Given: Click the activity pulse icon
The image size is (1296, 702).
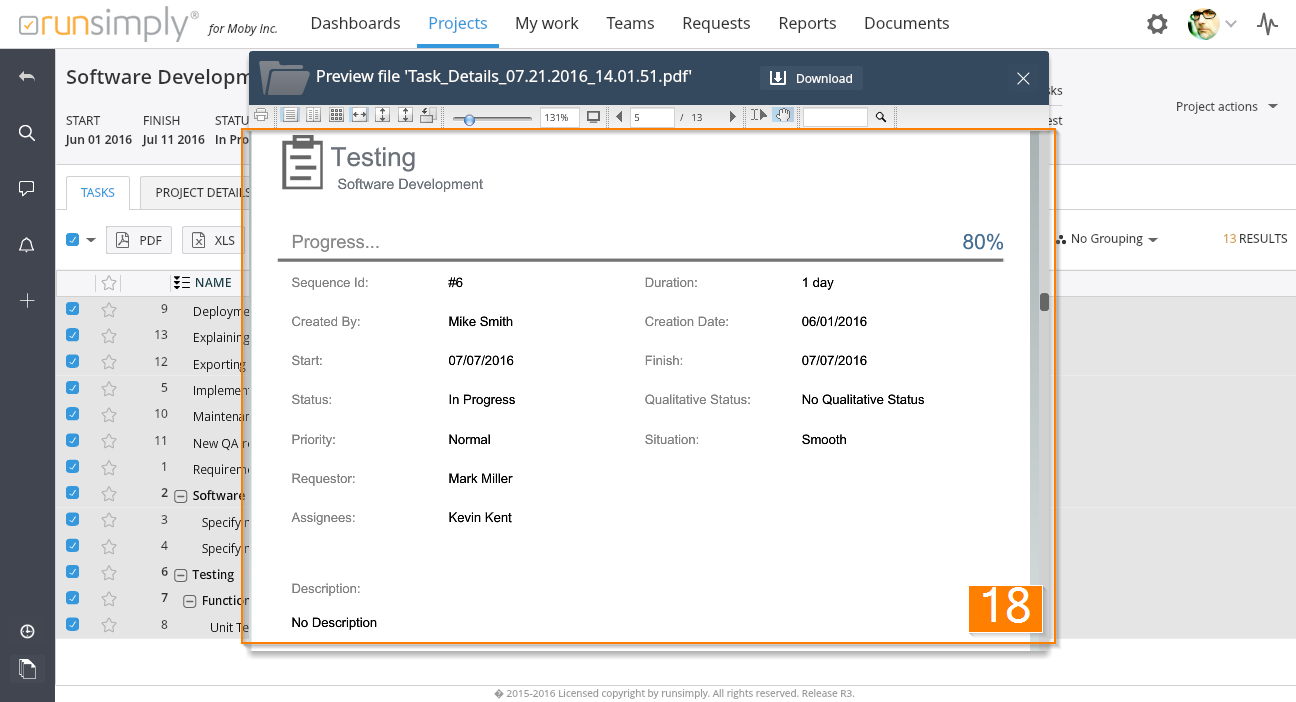Looking at the screenshot, I should click(1268, 24).
